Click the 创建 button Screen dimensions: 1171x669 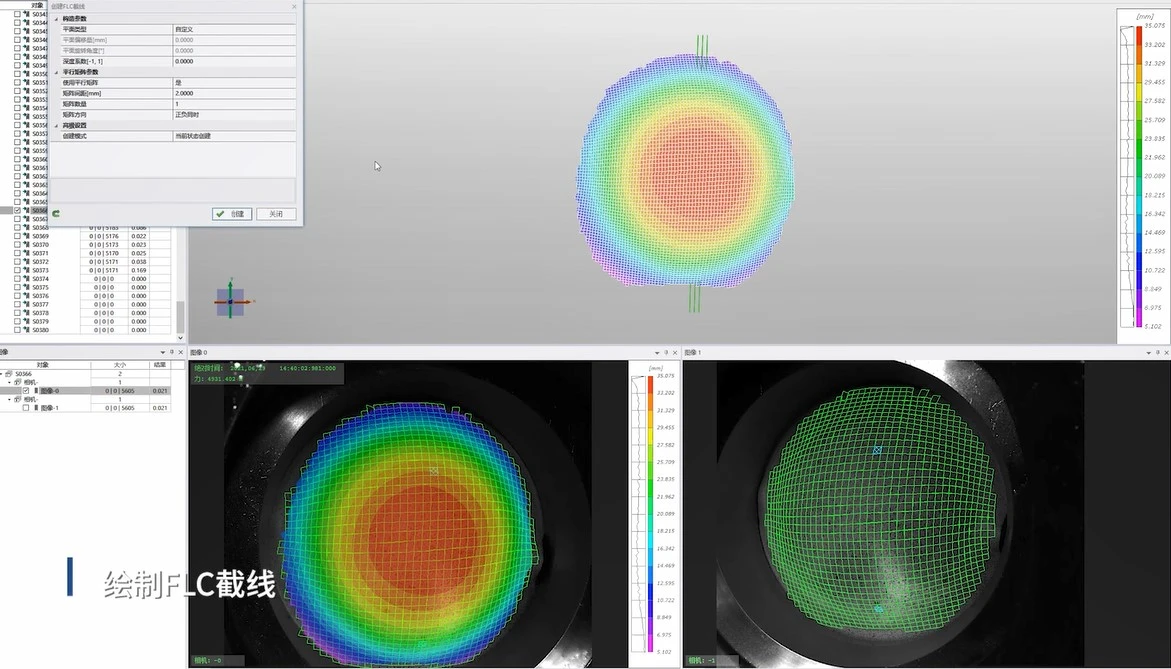pos(232,214)
